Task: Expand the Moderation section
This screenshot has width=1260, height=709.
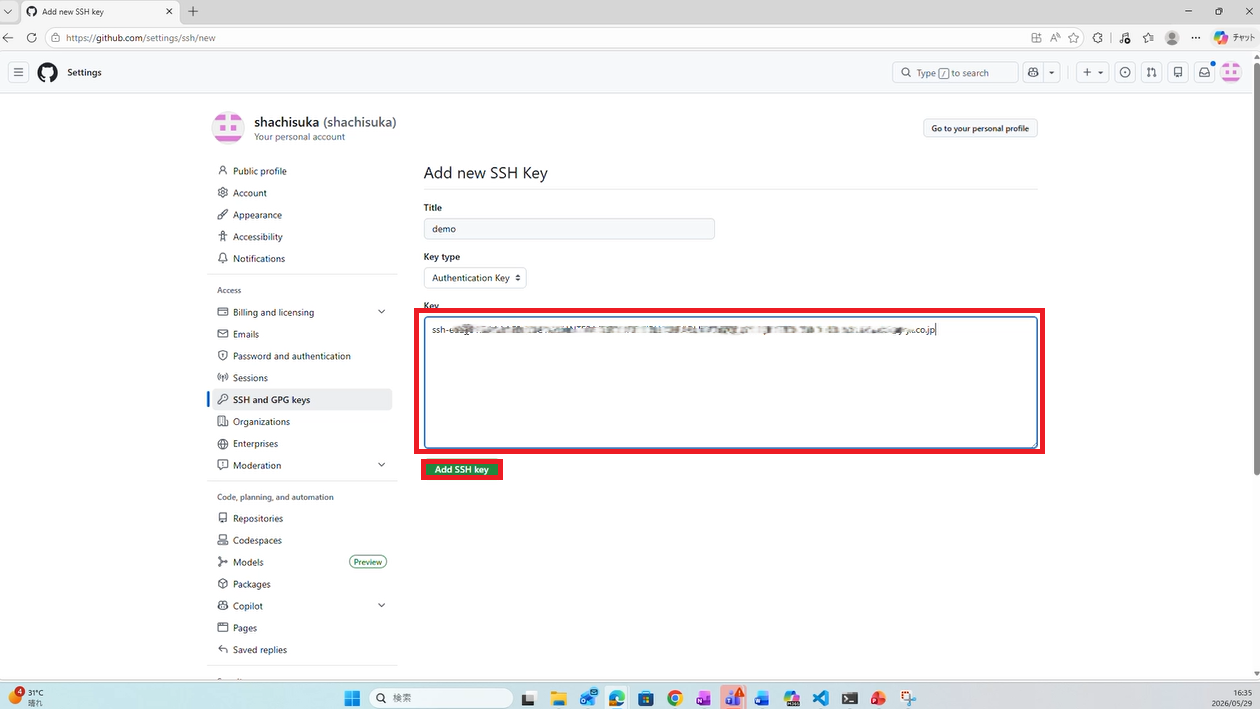Action: [x=381, y=465]
